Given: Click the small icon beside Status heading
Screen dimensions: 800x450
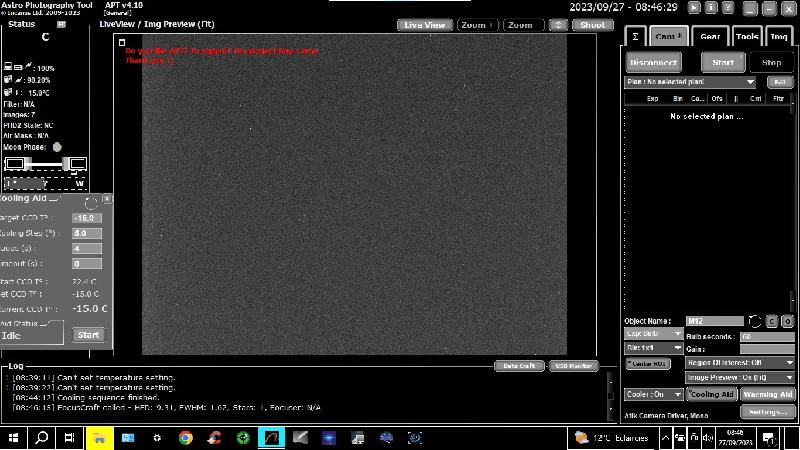Looking at the screenshot, I should (61, 24).
